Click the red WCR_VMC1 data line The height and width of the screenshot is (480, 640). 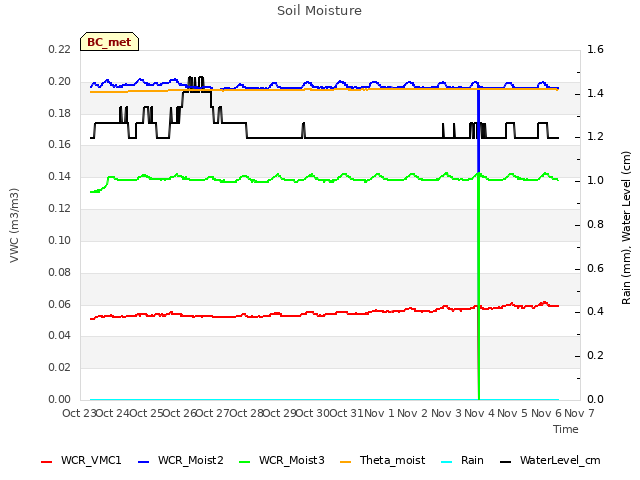click(324, 314)
